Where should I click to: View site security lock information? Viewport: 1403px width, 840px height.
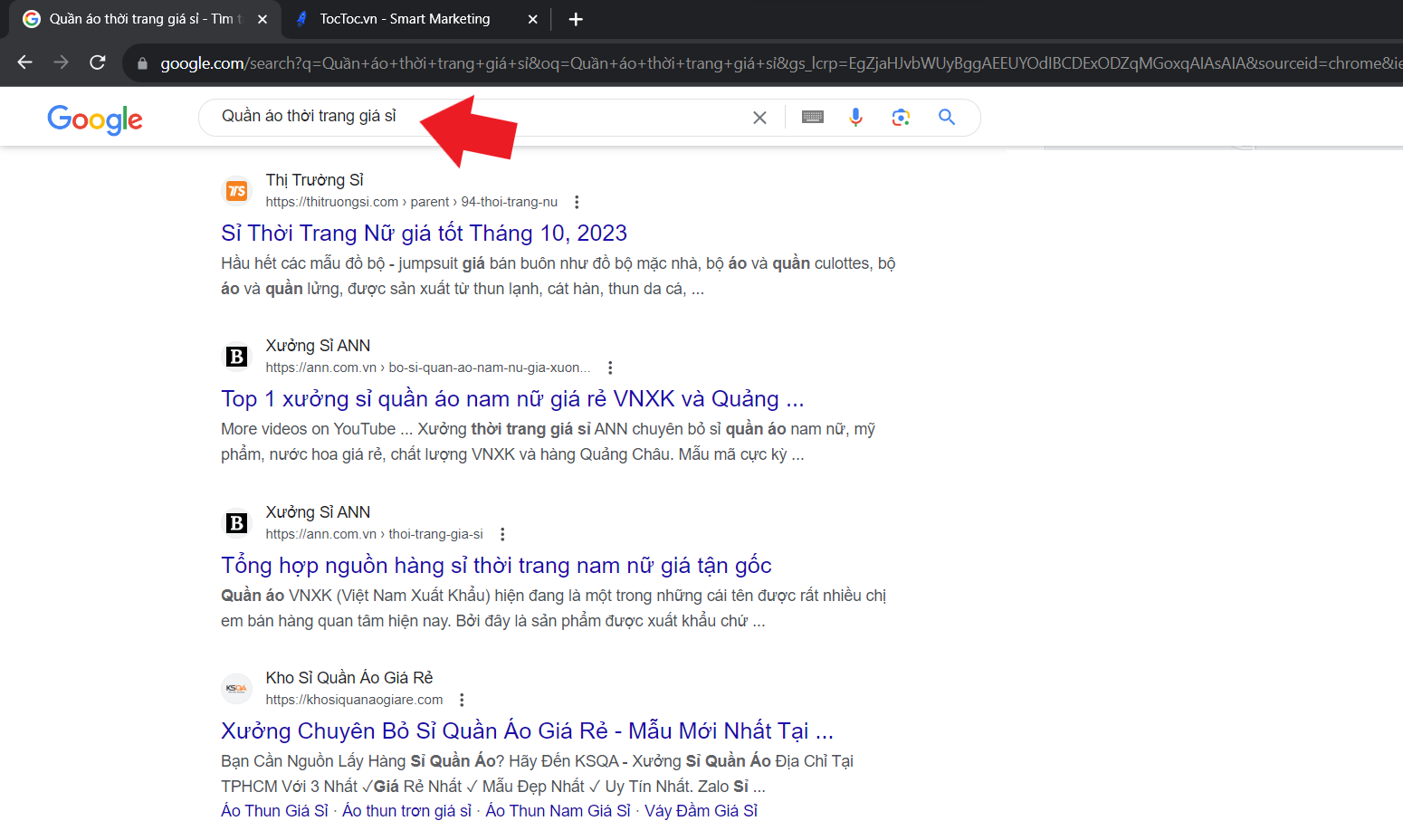(142, 63)
